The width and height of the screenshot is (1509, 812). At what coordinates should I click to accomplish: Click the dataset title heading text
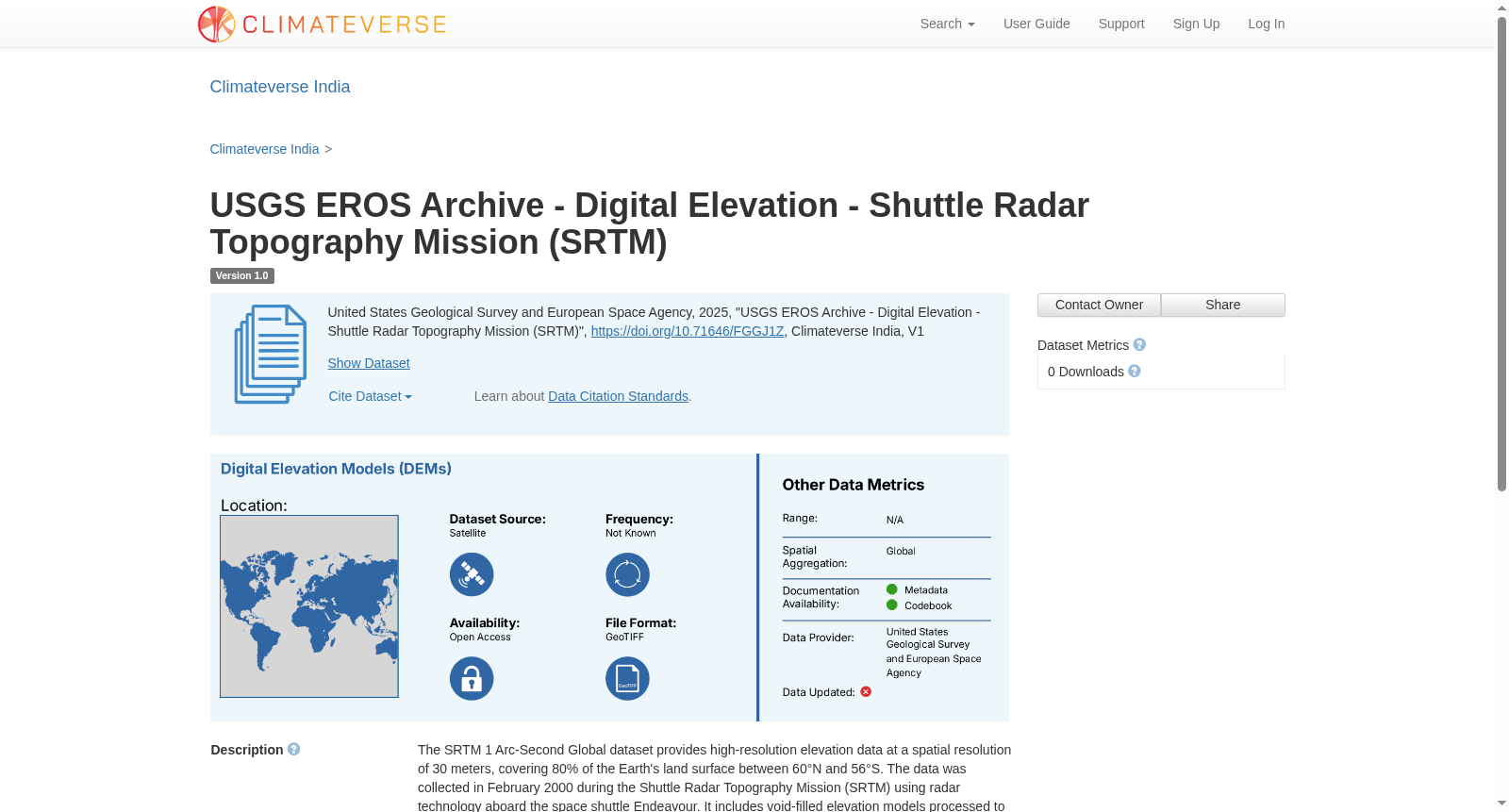point(650,224)
